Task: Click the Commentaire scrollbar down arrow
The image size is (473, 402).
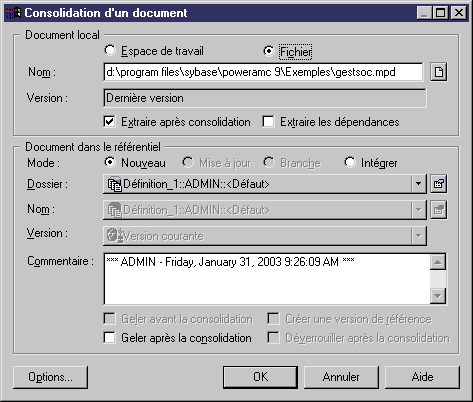Action: [x=438, y=295]
